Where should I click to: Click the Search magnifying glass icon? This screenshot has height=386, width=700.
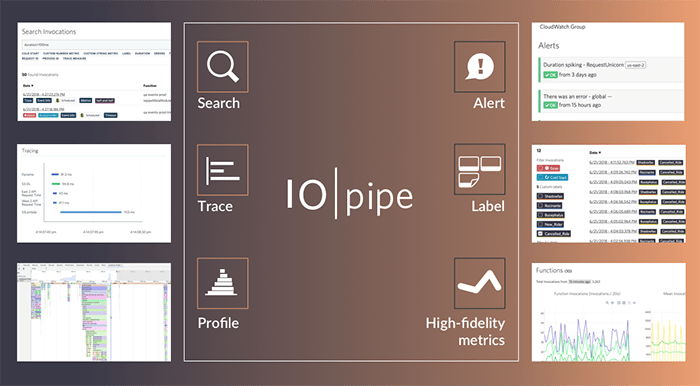click(222, 66)
